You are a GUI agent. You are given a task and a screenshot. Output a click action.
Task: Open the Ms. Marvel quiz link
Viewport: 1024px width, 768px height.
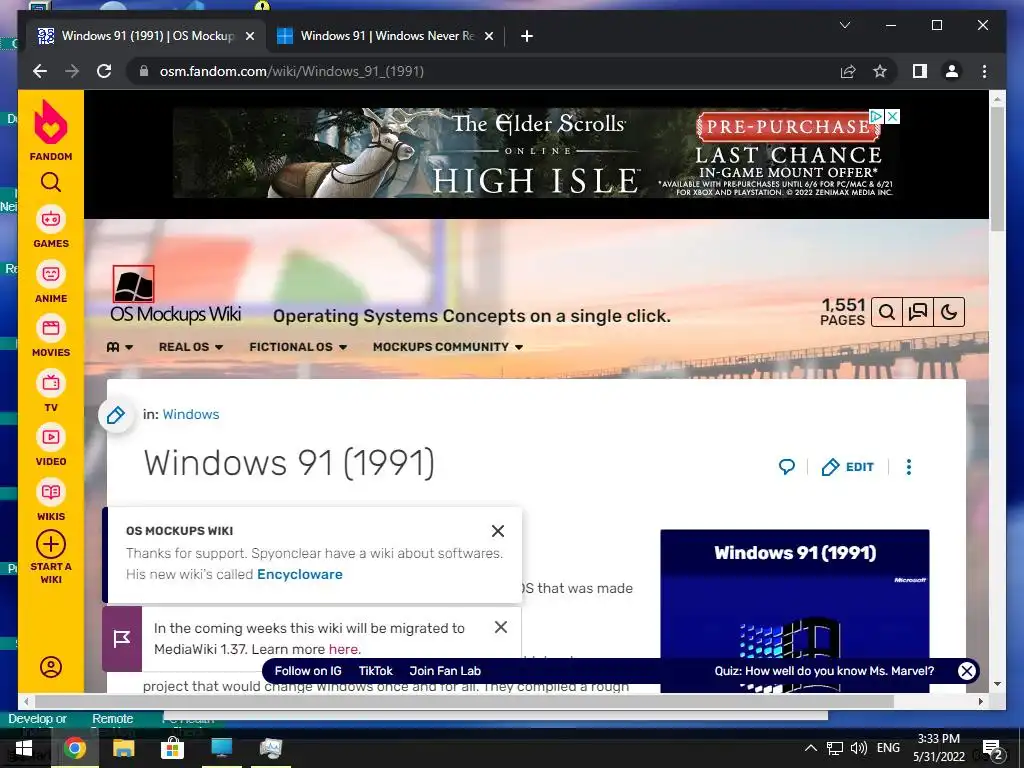[x=824, y=671]
